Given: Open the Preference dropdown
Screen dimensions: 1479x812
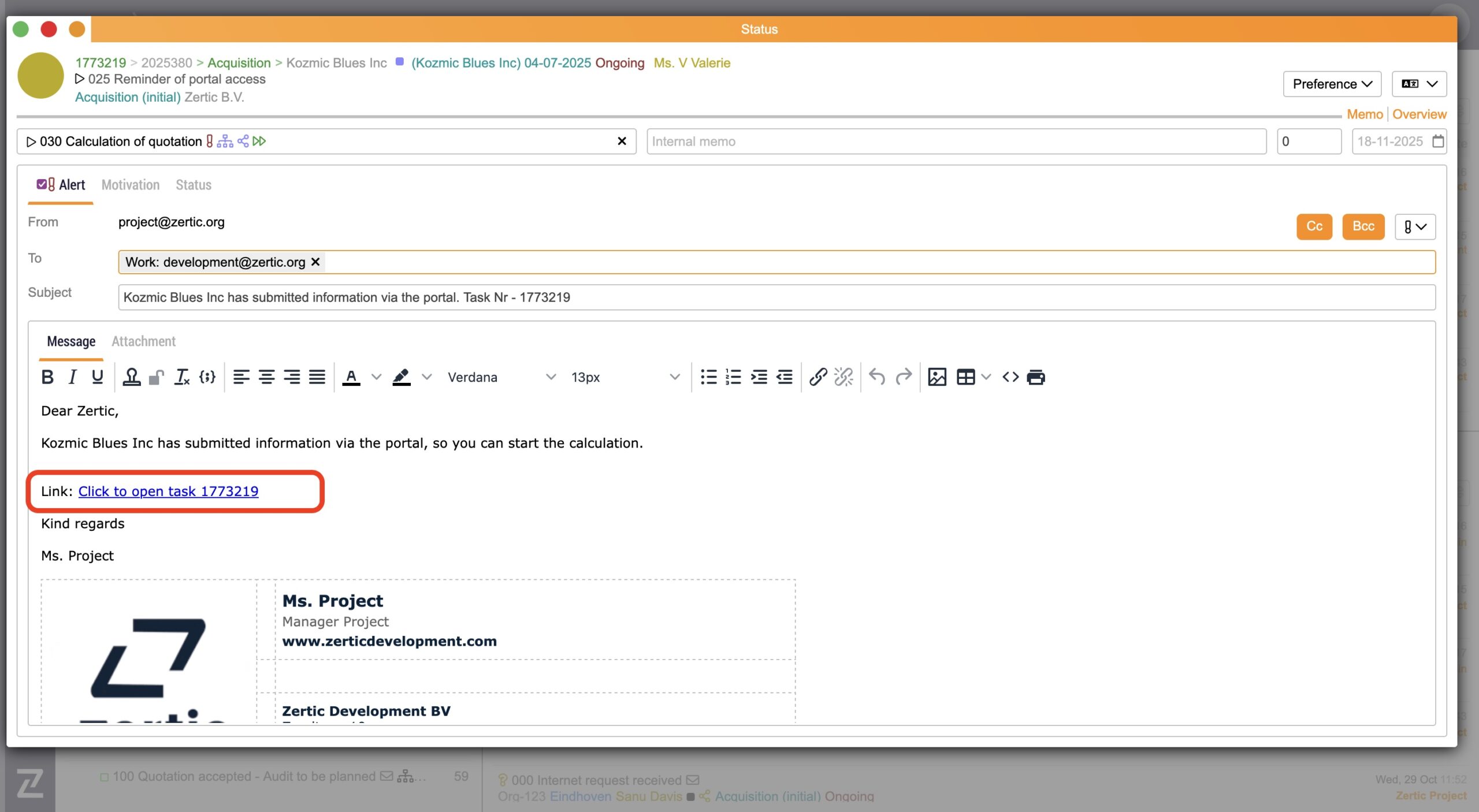Looking at the screenshot, I should (1332, 84).
